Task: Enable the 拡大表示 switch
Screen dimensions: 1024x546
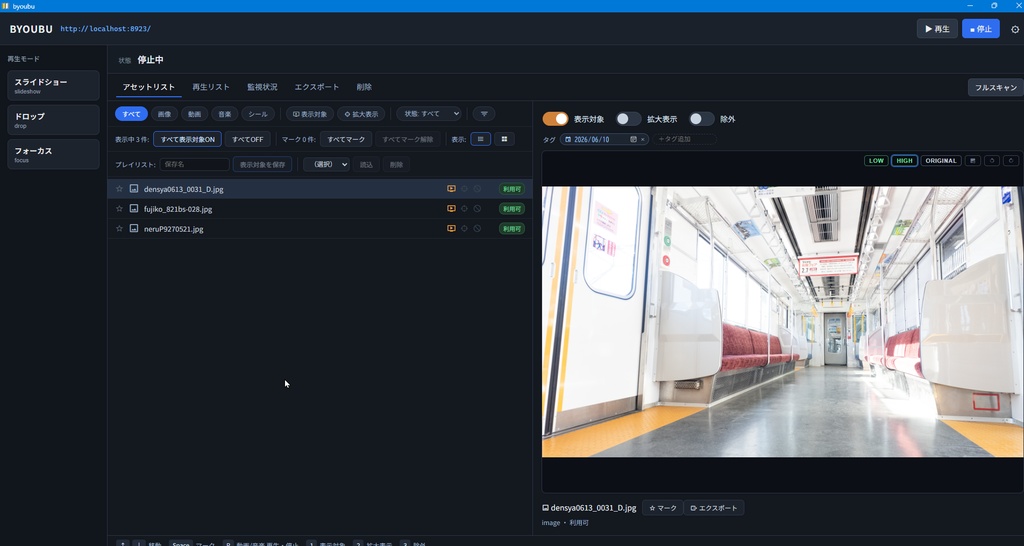Action: (628, 119)
